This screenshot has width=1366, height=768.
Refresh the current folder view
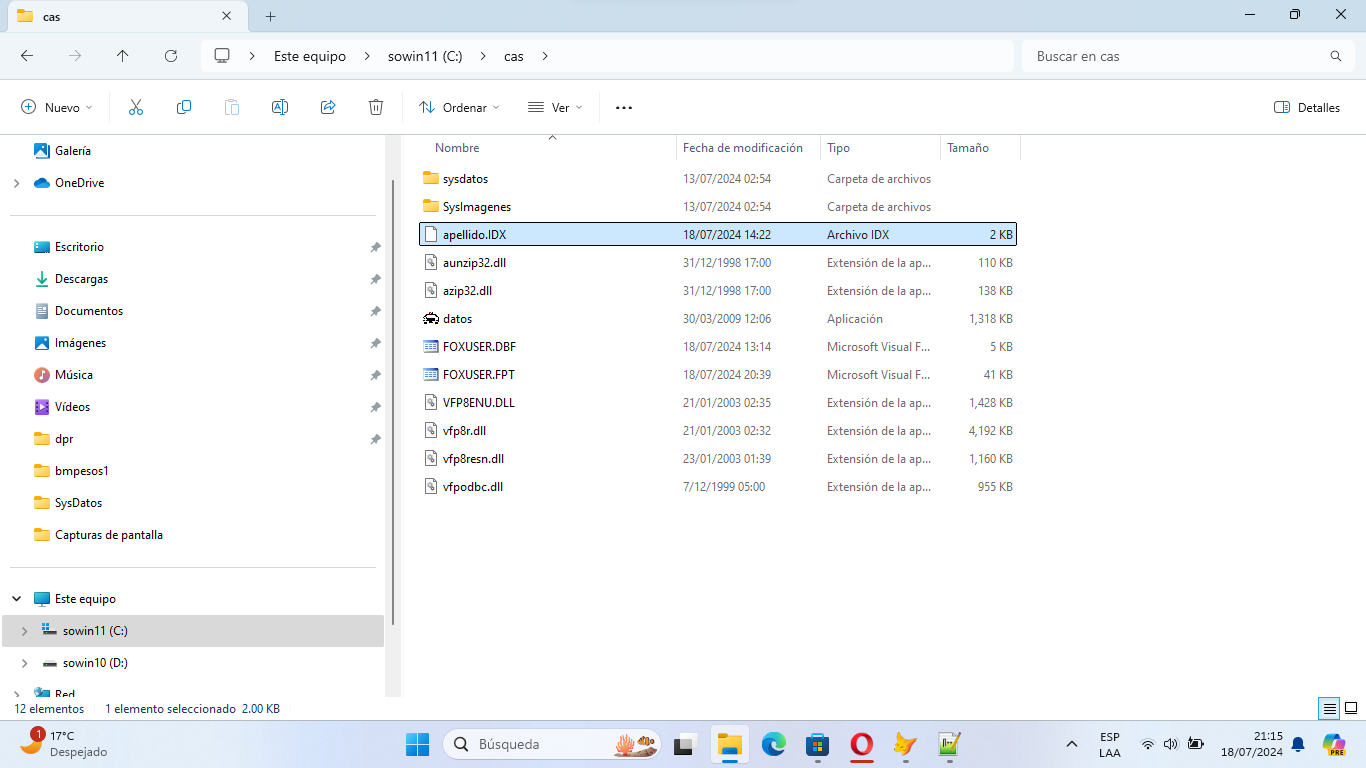tap(171, 56)
